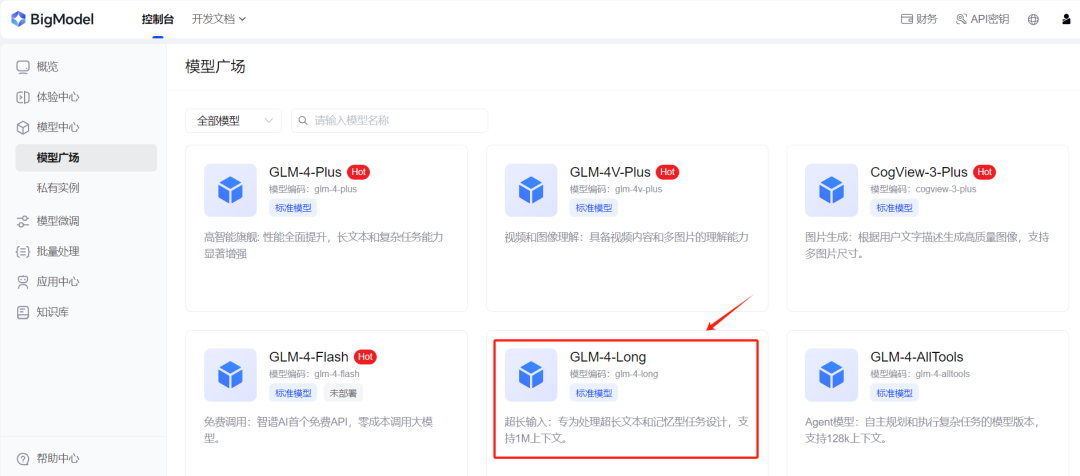Open the CogView-3-Plus model title

pos(919,172)
